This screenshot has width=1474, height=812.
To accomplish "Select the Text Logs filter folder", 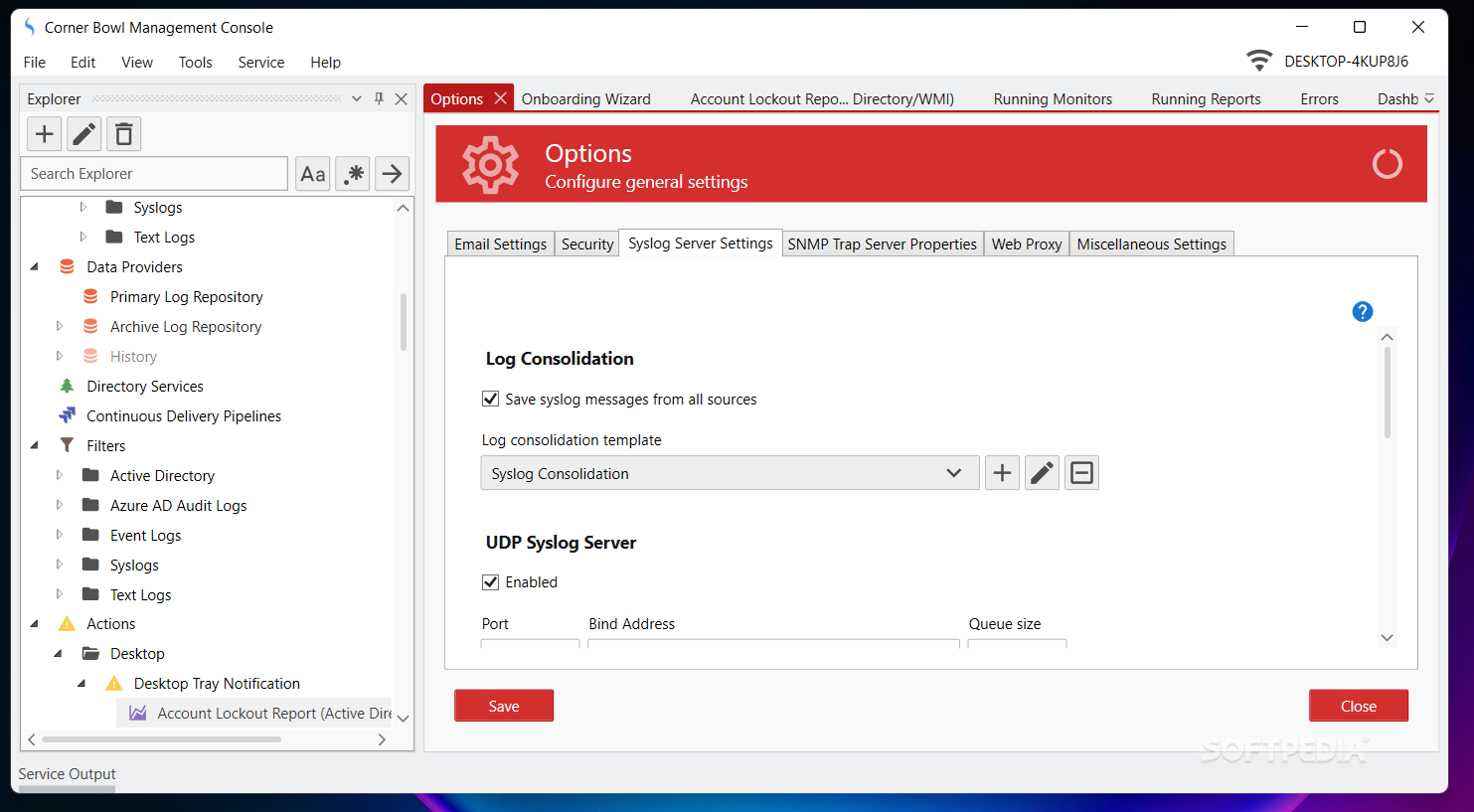I will pyautogui.click(x=141, y=594).
